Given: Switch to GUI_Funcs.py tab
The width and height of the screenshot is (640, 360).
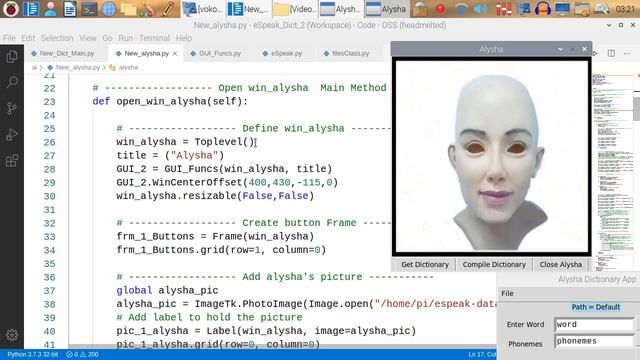Looking at the screenshot, I should (x=220, y=53).
